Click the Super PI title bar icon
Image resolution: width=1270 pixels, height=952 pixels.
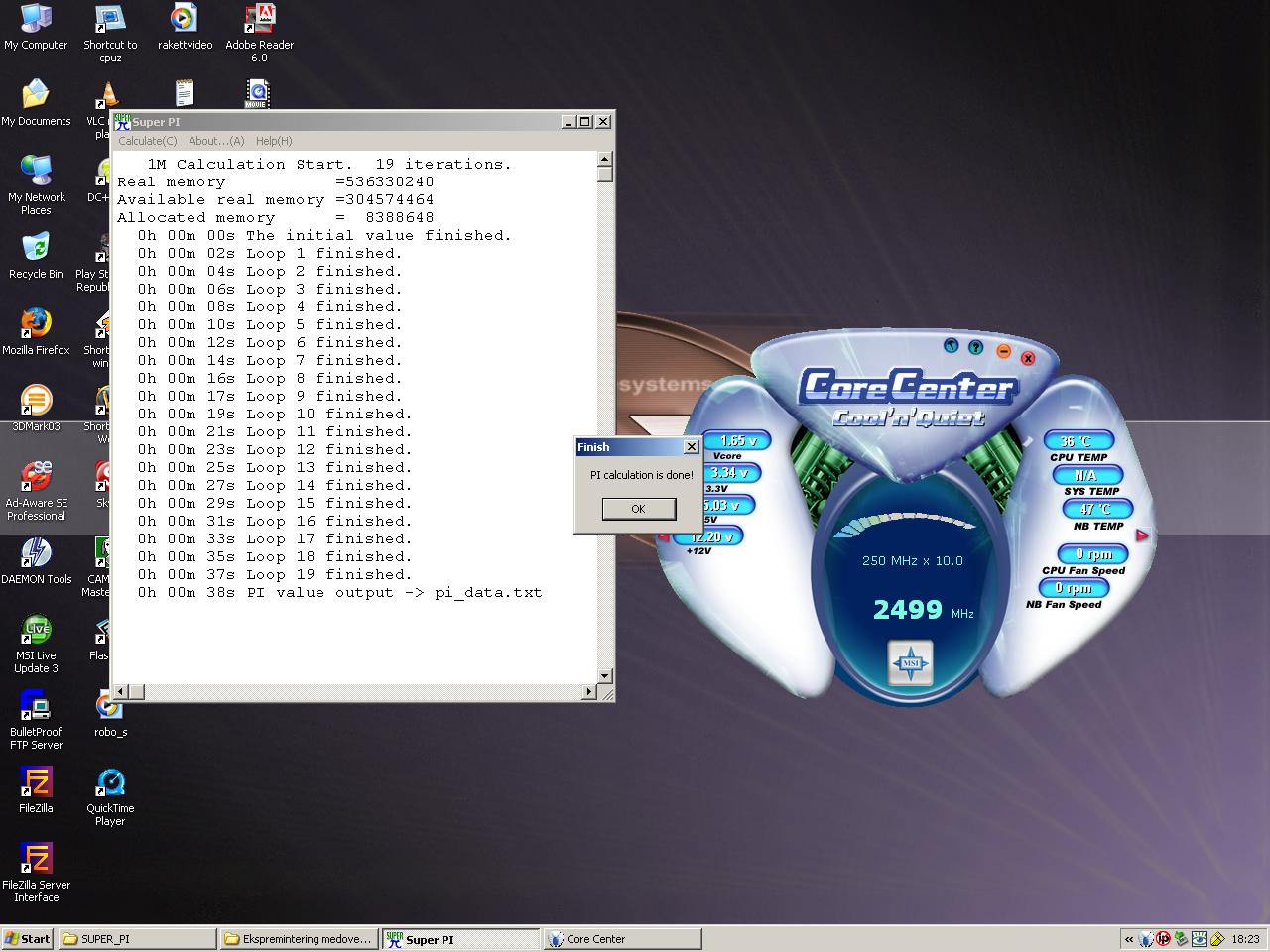(x=123, y=122)
